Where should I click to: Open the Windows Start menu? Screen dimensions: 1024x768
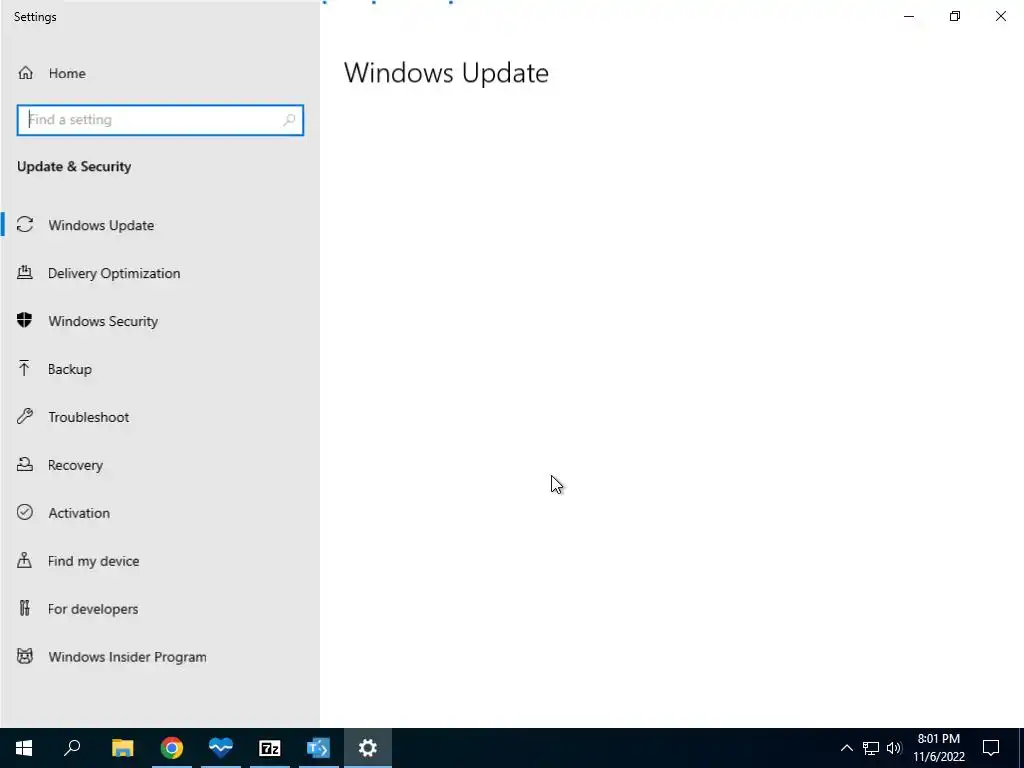pos(24,748)
